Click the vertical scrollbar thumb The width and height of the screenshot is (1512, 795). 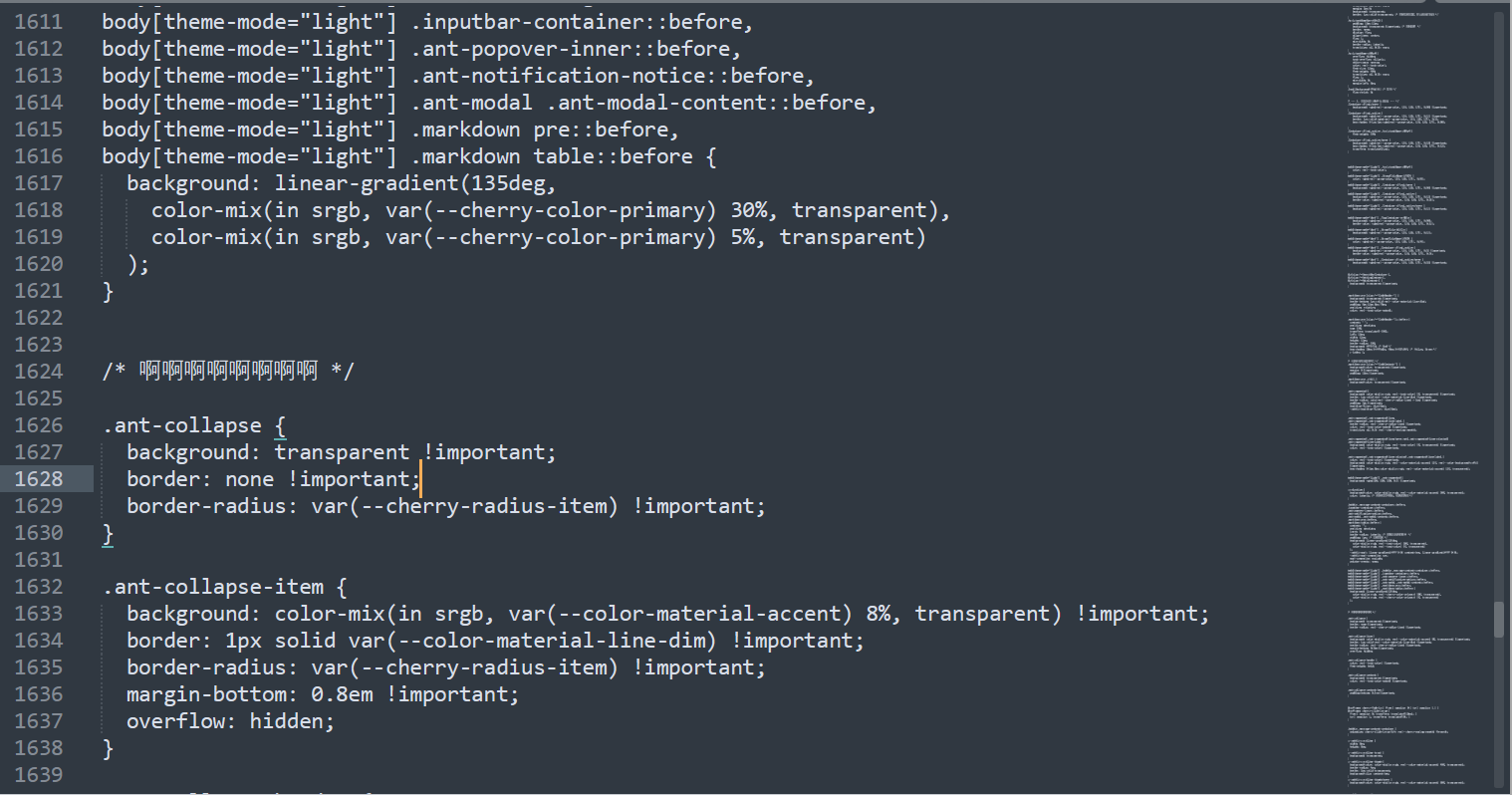point(1501,620)
